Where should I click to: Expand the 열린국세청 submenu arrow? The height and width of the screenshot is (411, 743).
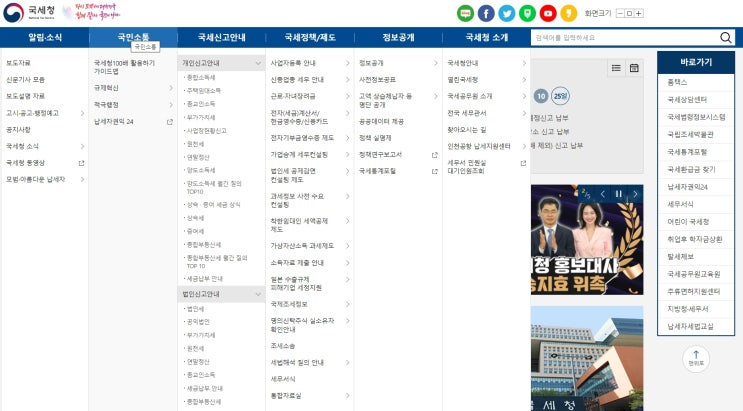pyautogui.click(x=524, y=80)
